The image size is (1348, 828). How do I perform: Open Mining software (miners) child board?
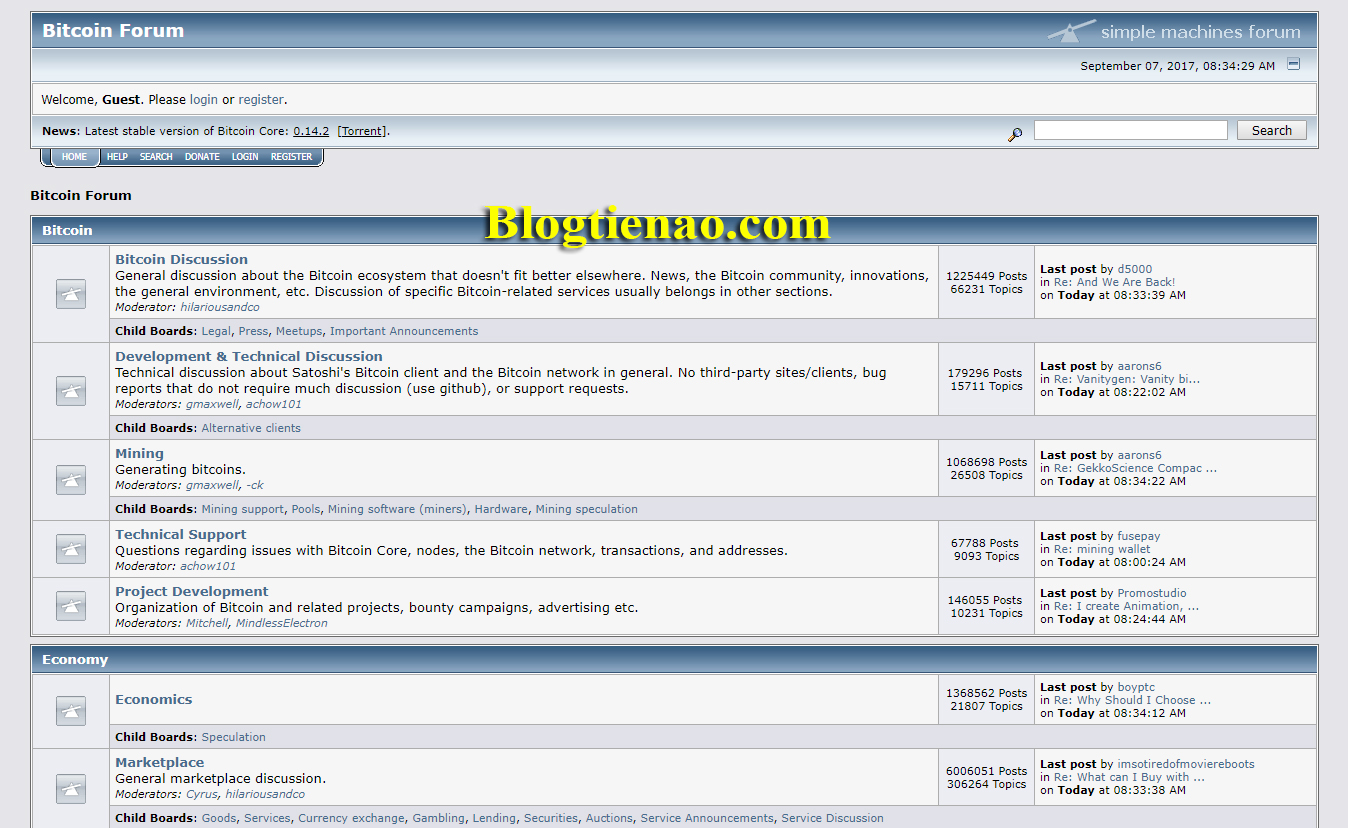[x=397, y=509]
